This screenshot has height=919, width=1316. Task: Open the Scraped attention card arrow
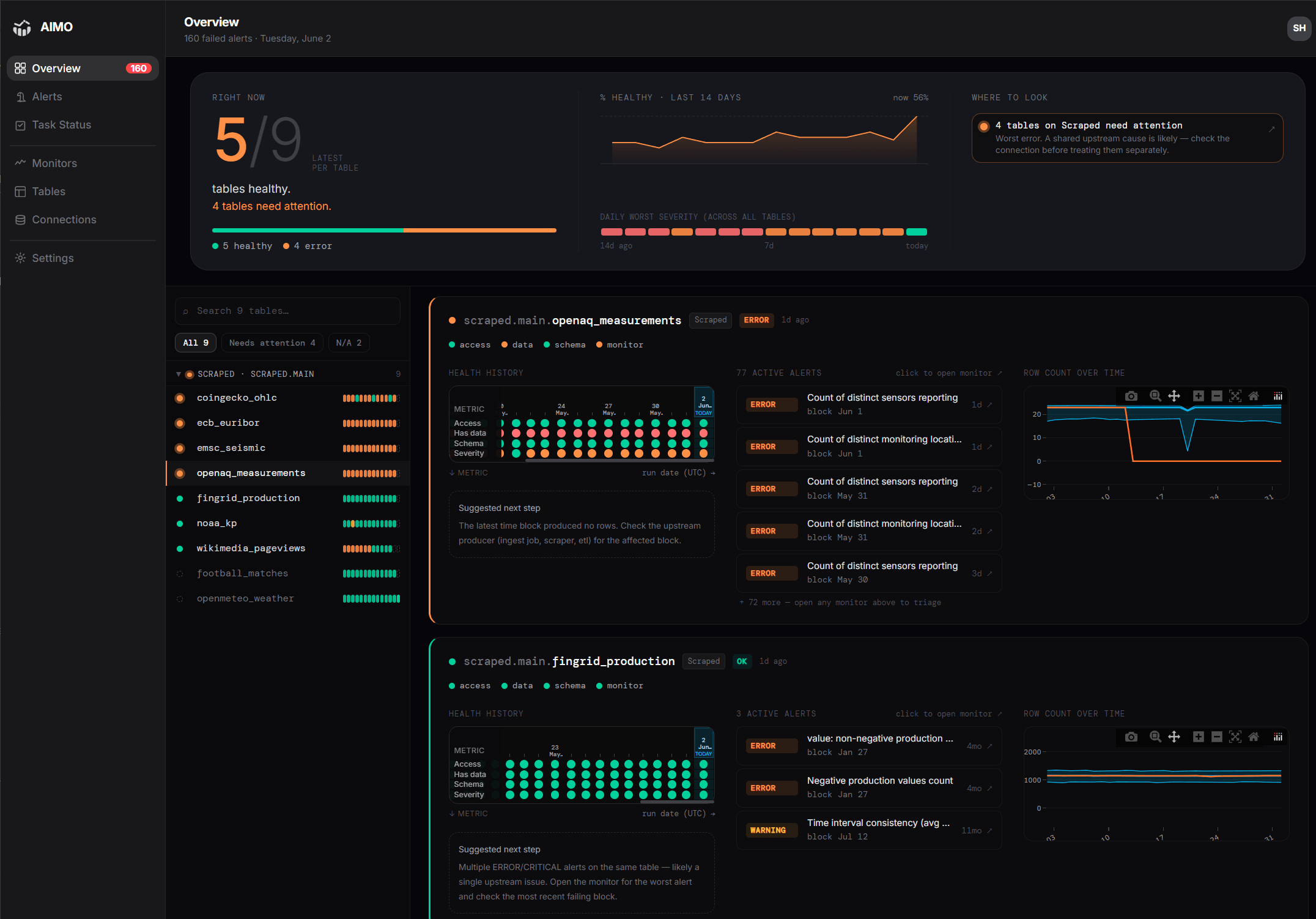1271,129
